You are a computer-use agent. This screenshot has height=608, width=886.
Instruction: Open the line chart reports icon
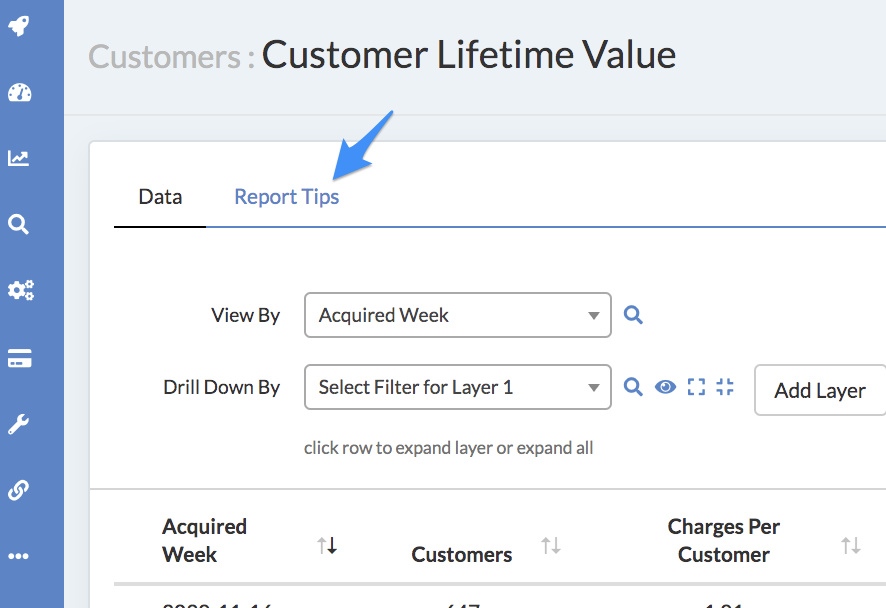19,158
